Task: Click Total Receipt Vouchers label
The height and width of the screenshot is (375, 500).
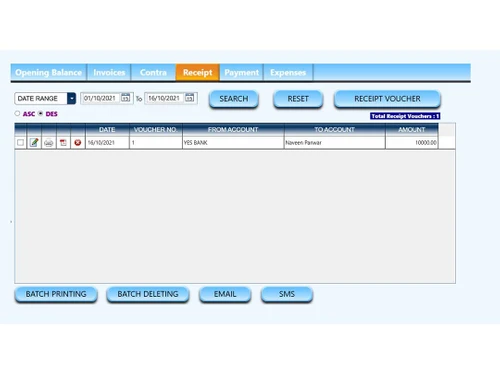Action: 405,116
